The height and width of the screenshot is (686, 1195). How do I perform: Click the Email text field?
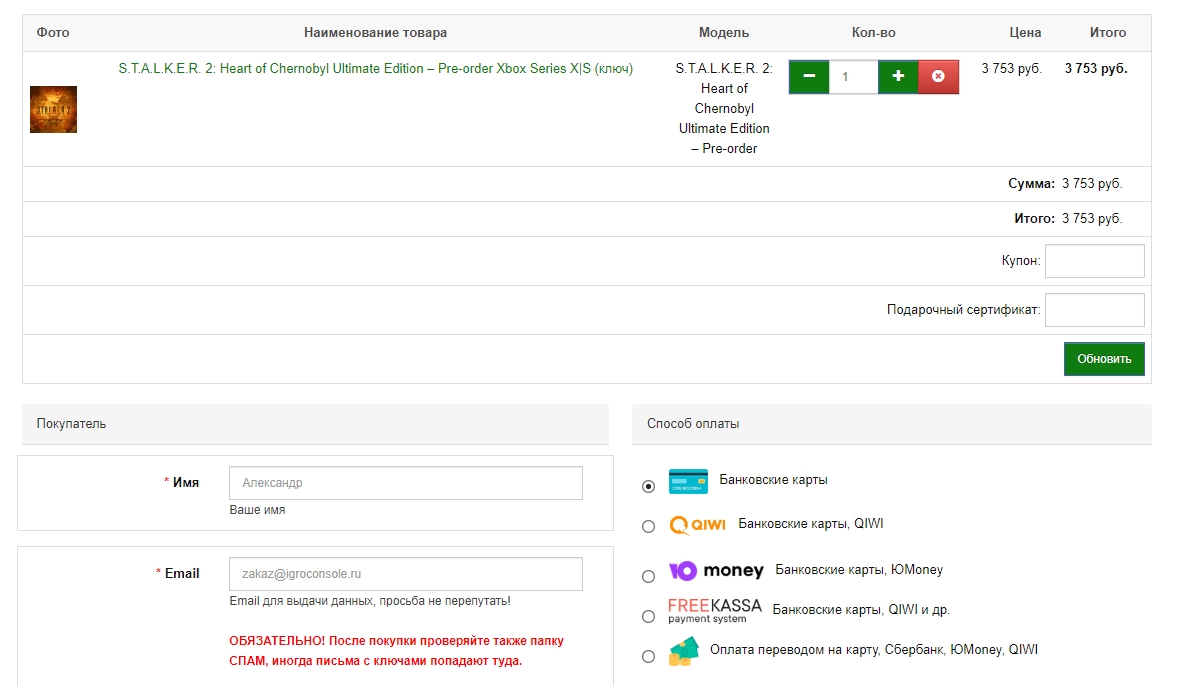point(405,574)
